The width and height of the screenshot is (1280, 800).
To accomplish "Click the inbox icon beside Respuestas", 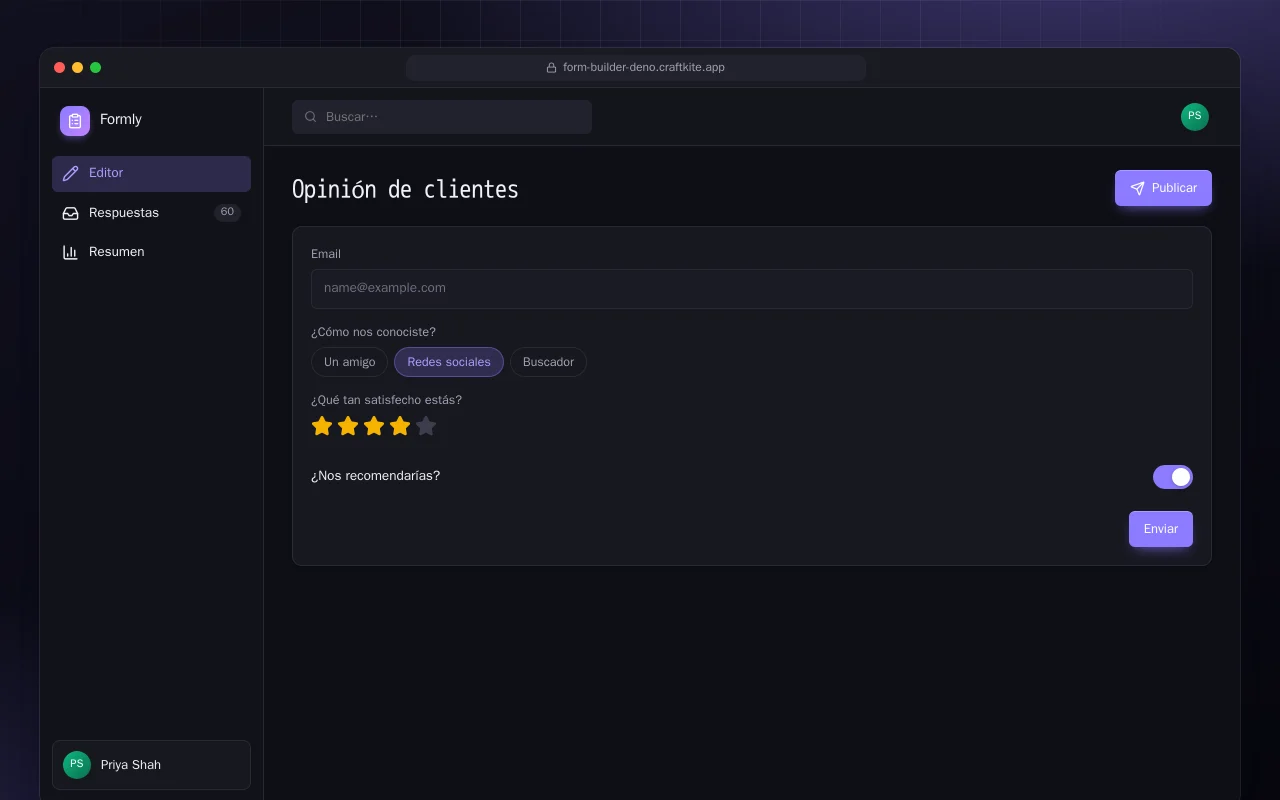I will tap(70, 213).
